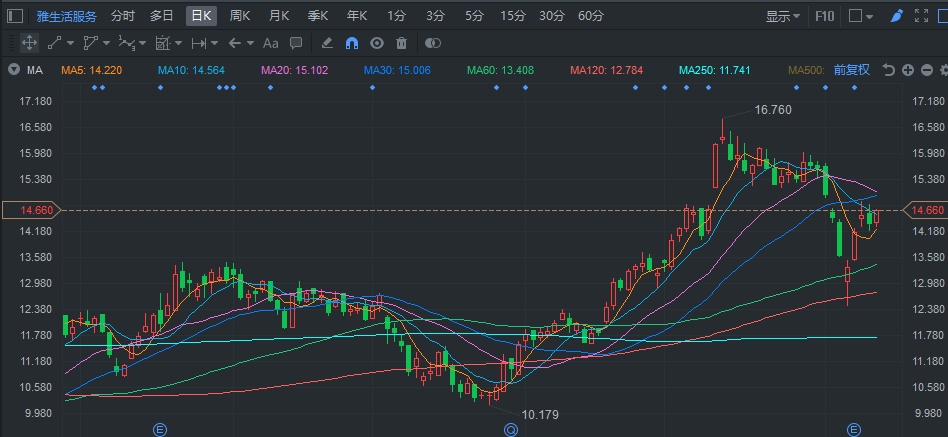Image resolution: width=948 pixels, height=437 pixels.
Task: Click the MA5: 14.220 label
Action: [91, 70]
